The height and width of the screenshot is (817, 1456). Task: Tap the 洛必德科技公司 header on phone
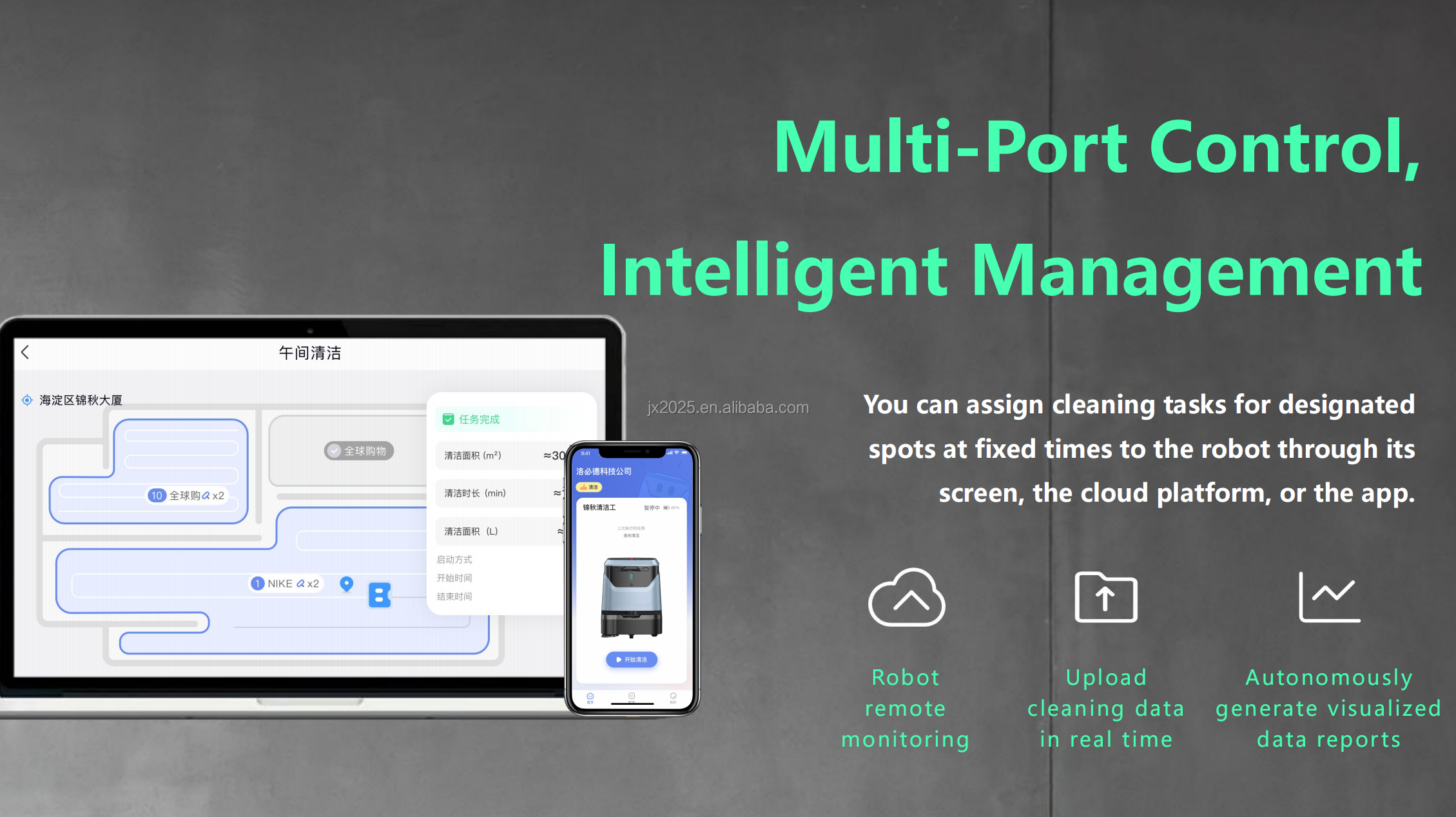(x=604, y=471)
